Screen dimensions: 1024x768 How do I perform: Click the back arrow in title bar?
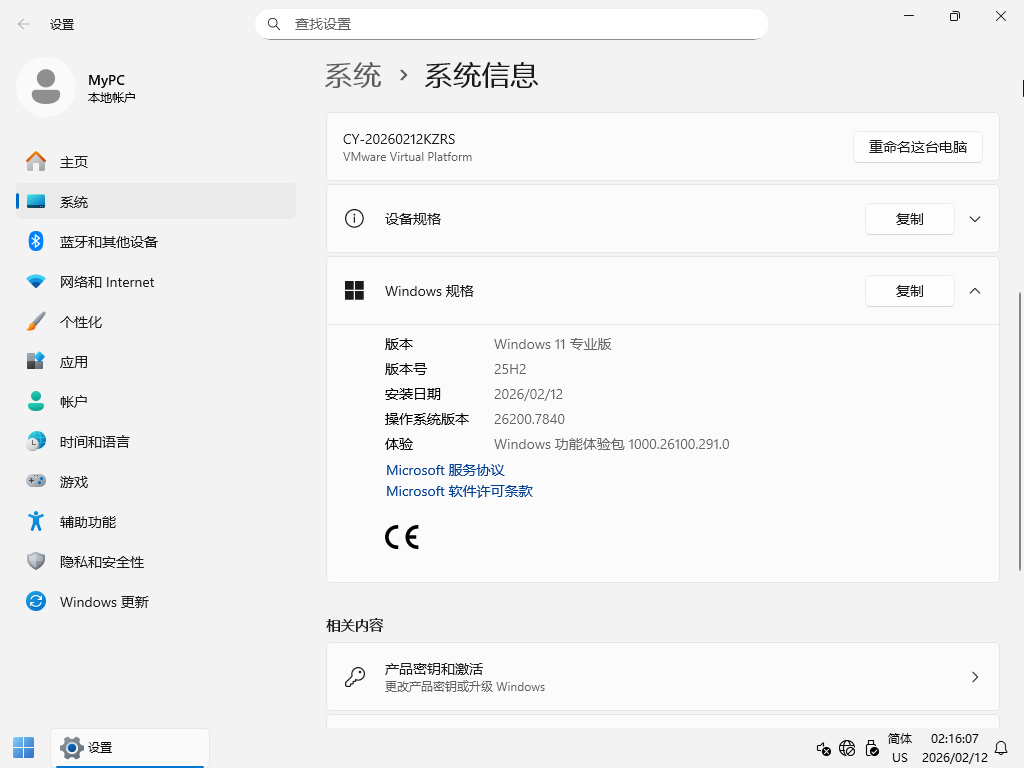coord(24,24)
